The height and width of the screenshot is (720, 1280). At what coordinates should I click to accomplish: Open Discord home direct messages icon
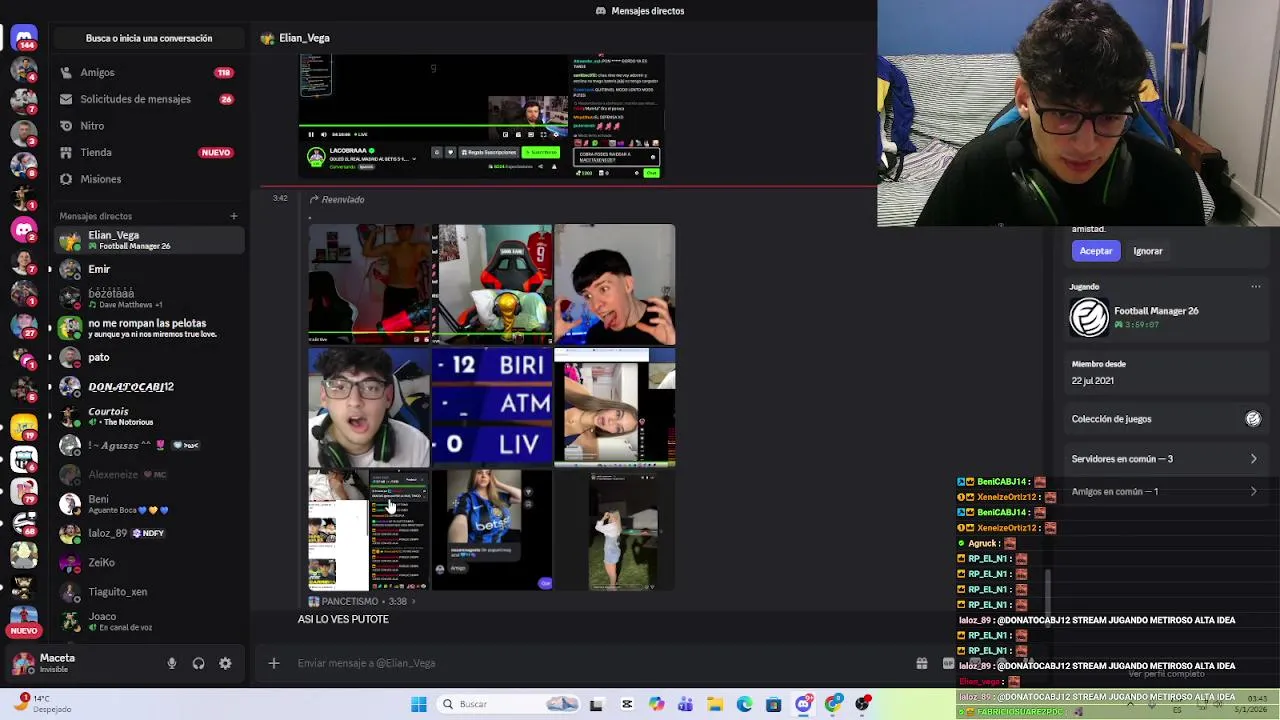click(24, 38)
